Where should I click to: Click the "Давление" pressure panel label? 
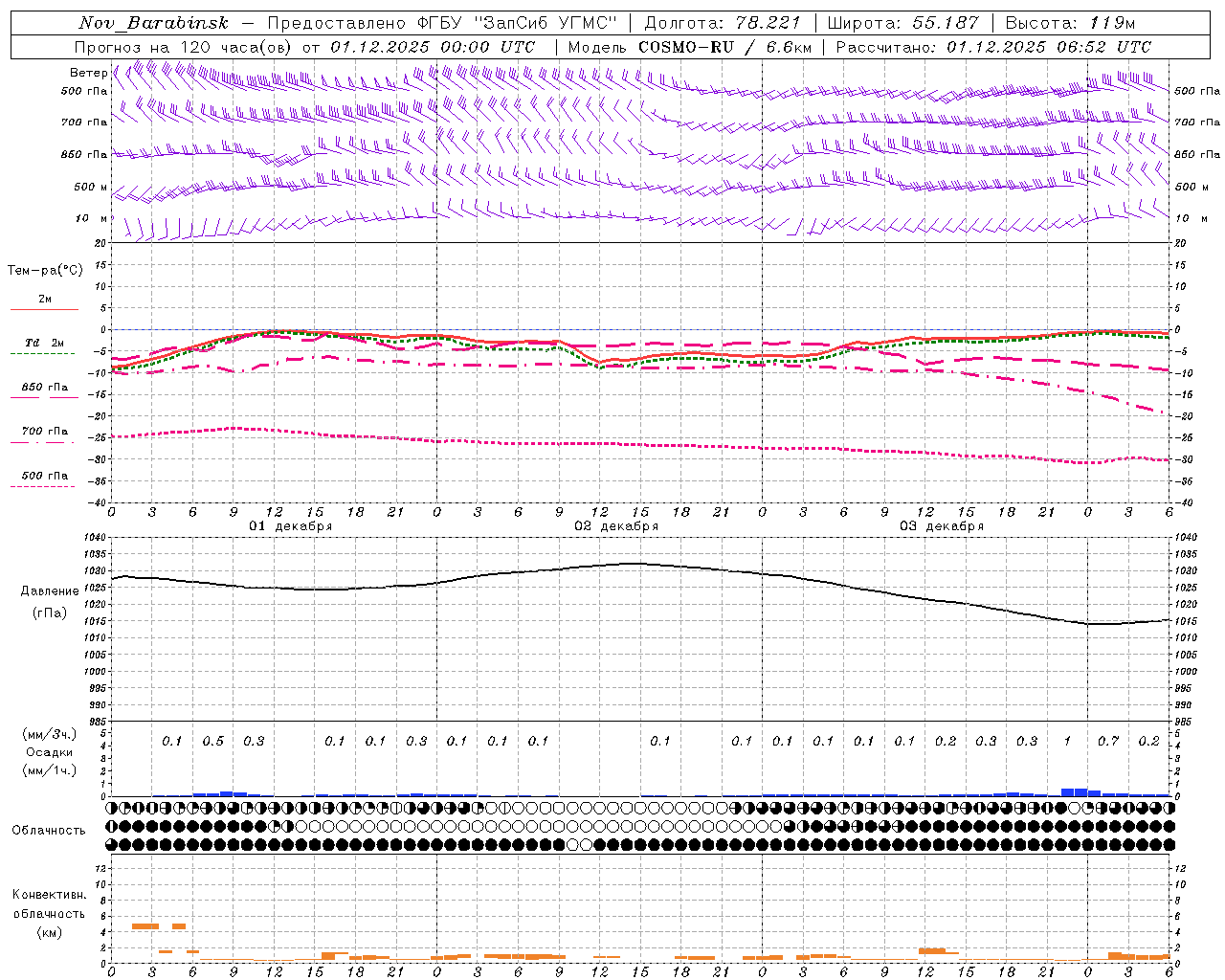50,591
